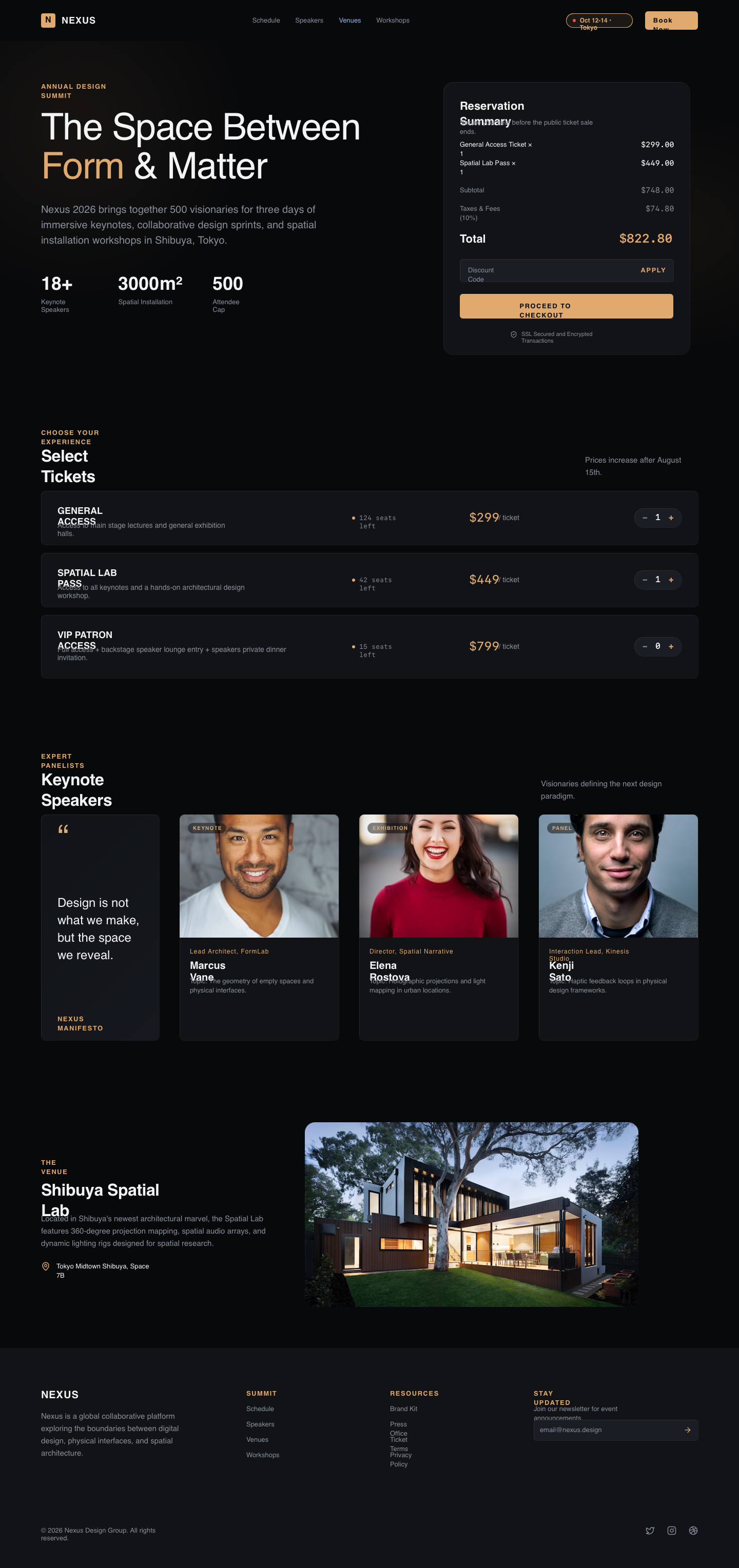
Task: Click the Tokyo Midtown Shibuya address text
Action: coord(102,1271)
